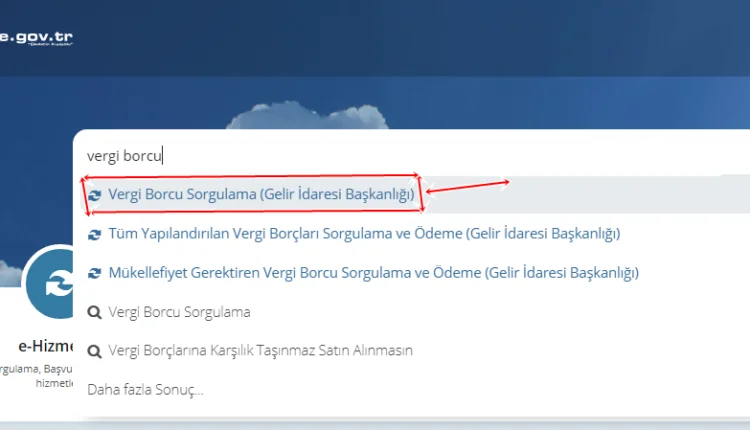Image resolution: width=750 pixels, height=430 pixels.
Task: Click magnifier icon next to Vergi Borçlarına Karşılık
Action: (95, 352)
